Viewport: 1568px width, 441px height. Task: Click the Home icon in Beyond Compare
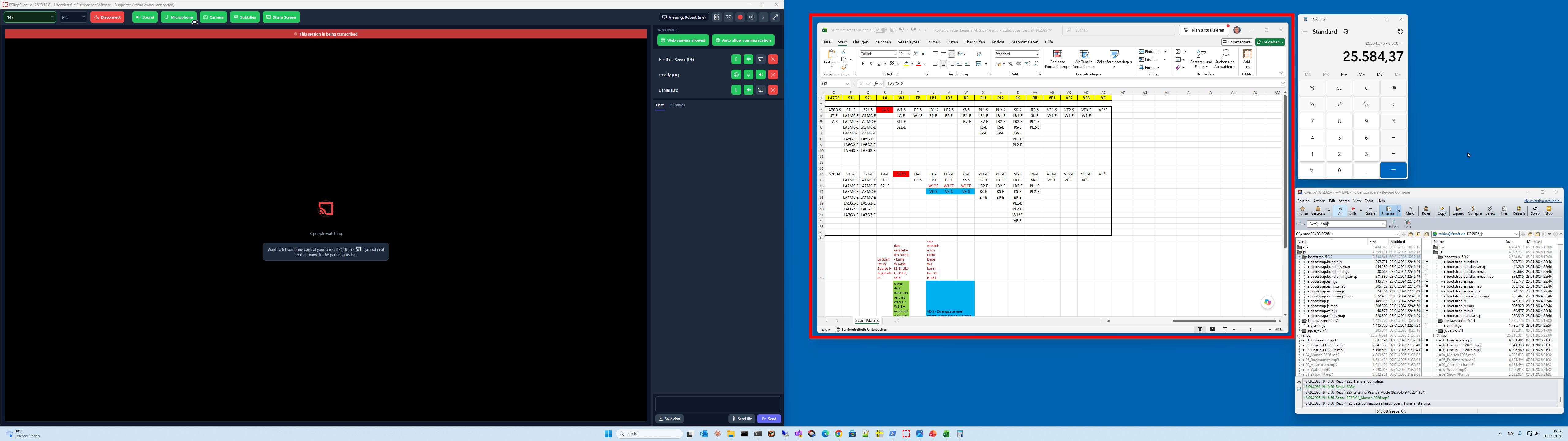[x=1302, y=211]
